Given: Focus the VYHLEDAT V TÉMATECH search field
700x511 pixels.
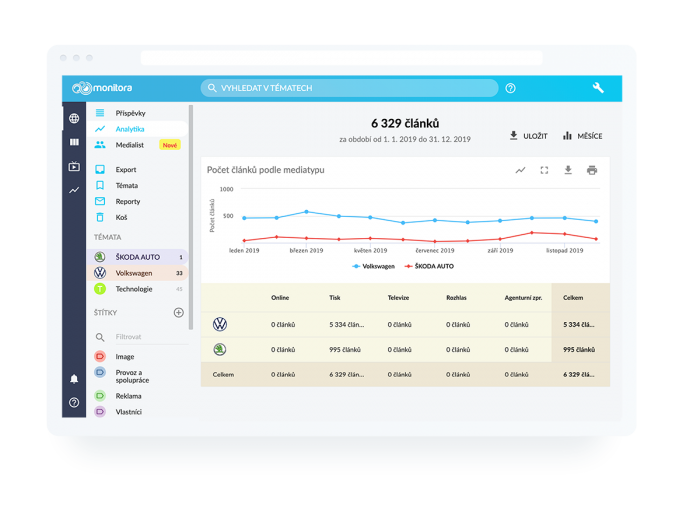Looking at the screenshot, I should click(x=350, y=88).
